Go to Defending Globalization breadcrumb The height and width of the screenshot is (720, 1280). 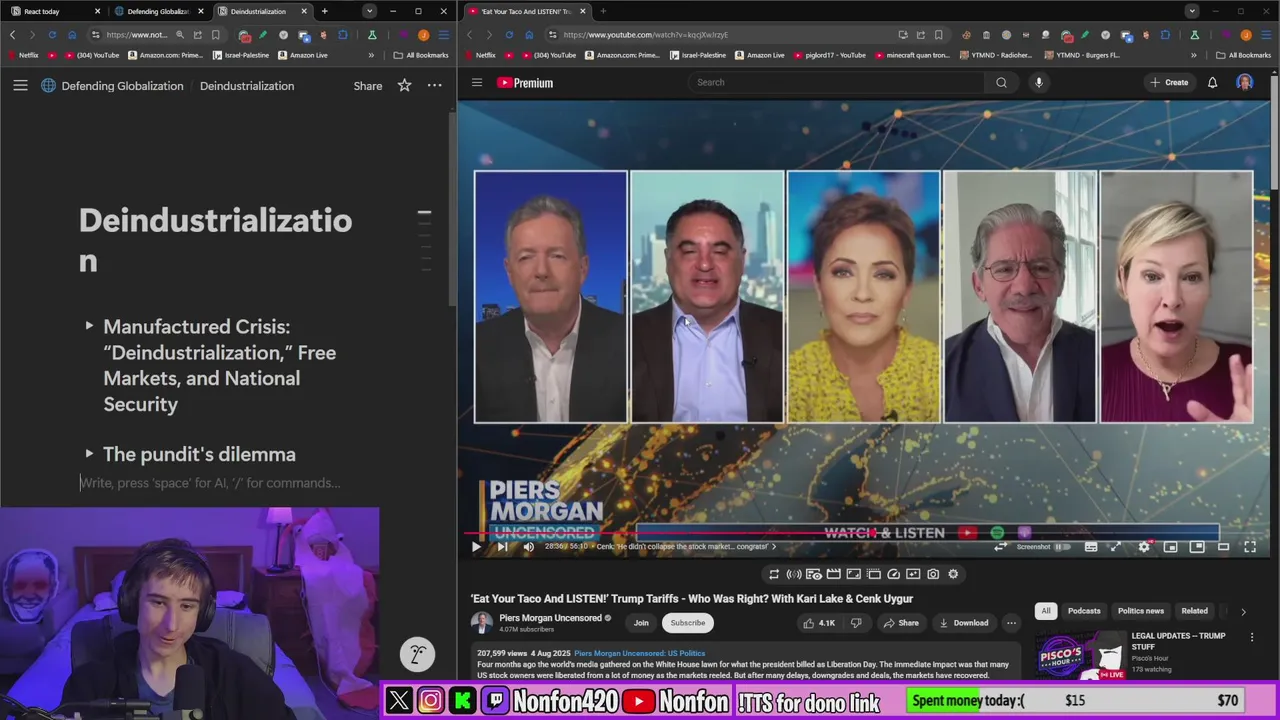pyautogui.click(x=122, y=86)
